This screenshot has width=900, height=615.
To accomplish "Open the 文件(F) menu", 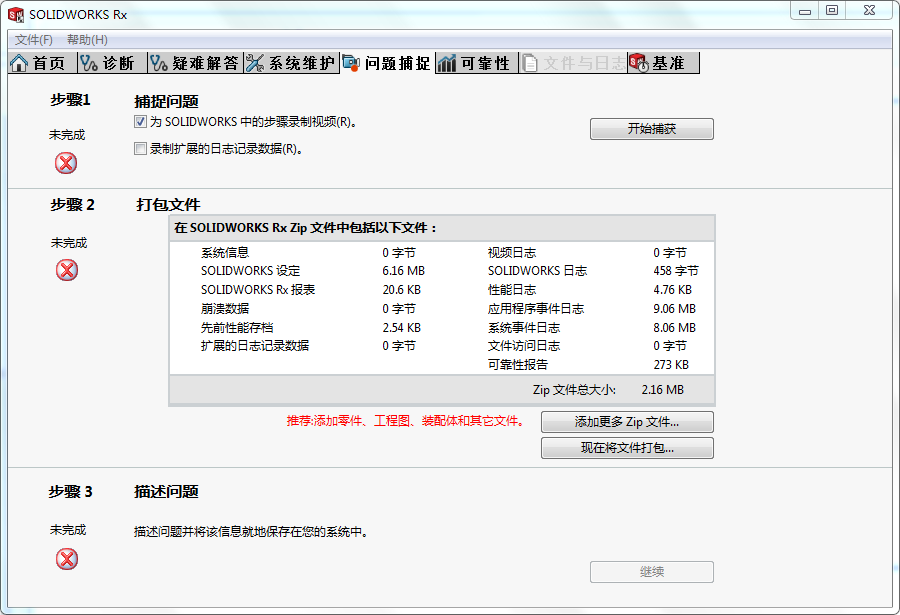I will pos(34,40).
